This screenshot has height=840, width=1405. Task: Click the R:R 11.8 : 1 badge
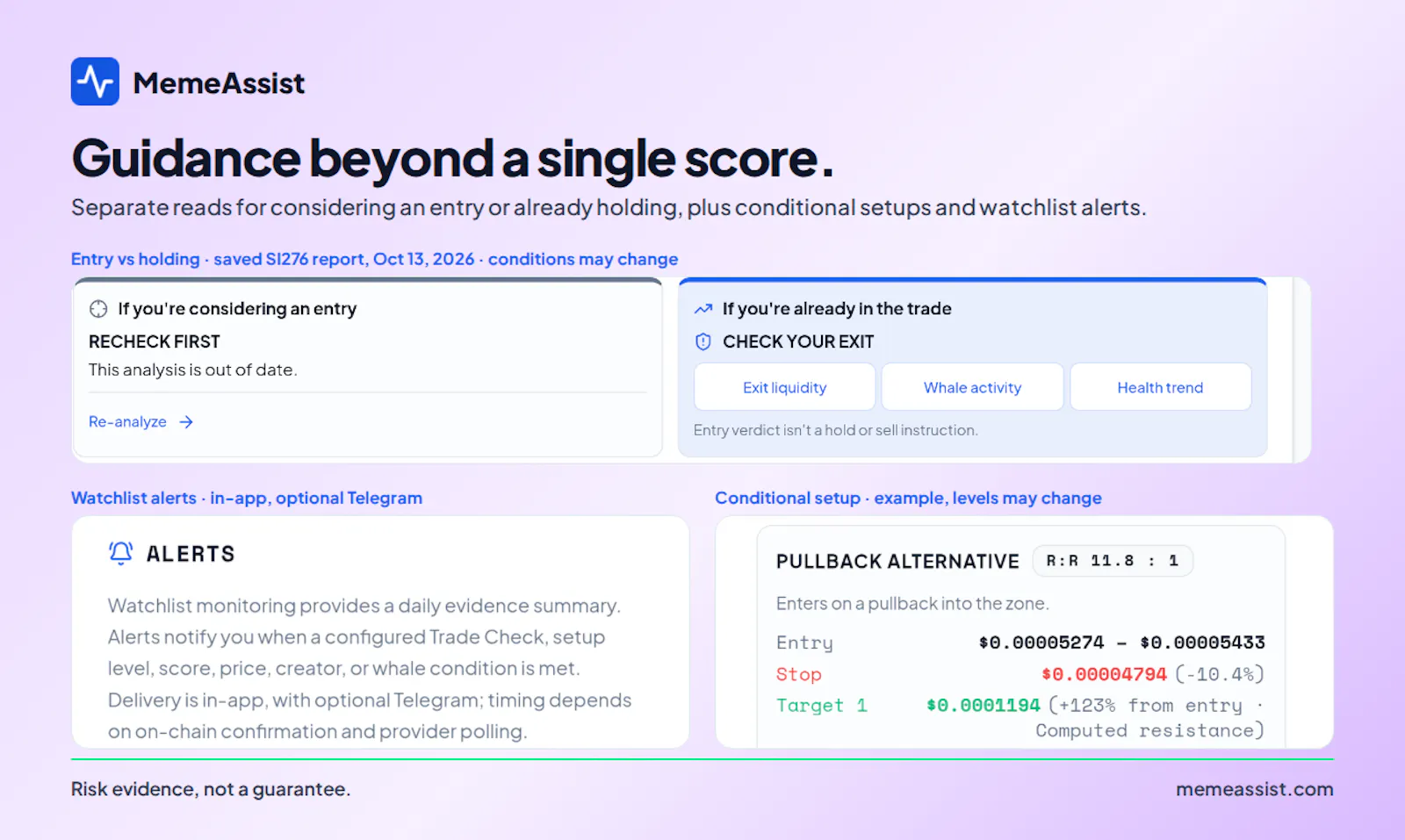click(x=1113, y=561)
